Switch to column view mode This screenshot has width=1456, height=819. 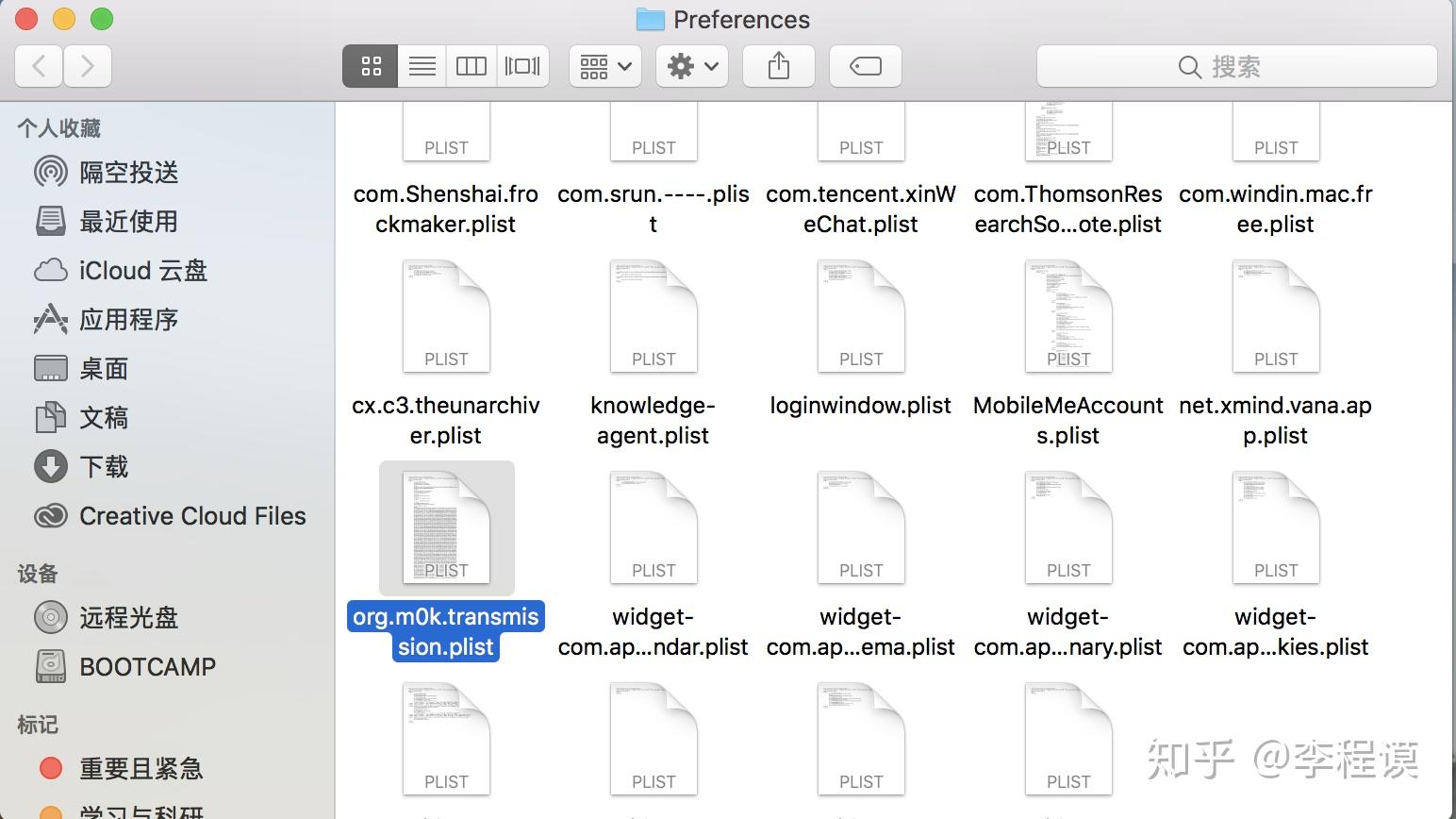click(471, 66)
